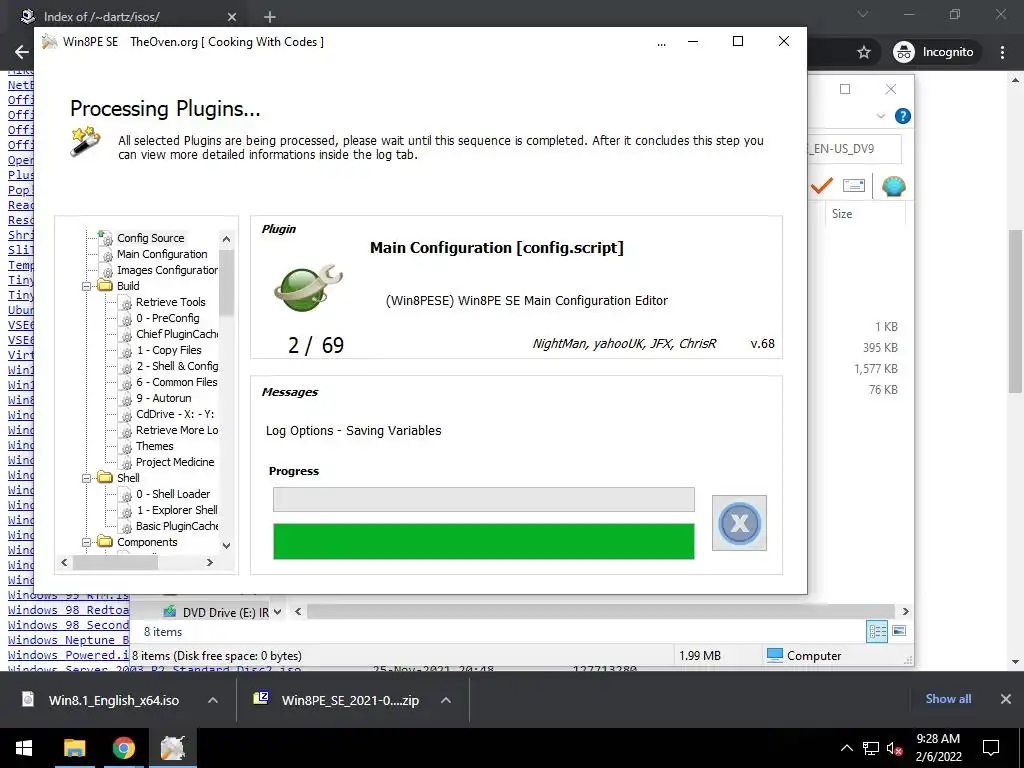The height and width of the screenshot is (768, 1024).
Task: Click the clock showing 9:28 AM
Action: click(938, 739)
